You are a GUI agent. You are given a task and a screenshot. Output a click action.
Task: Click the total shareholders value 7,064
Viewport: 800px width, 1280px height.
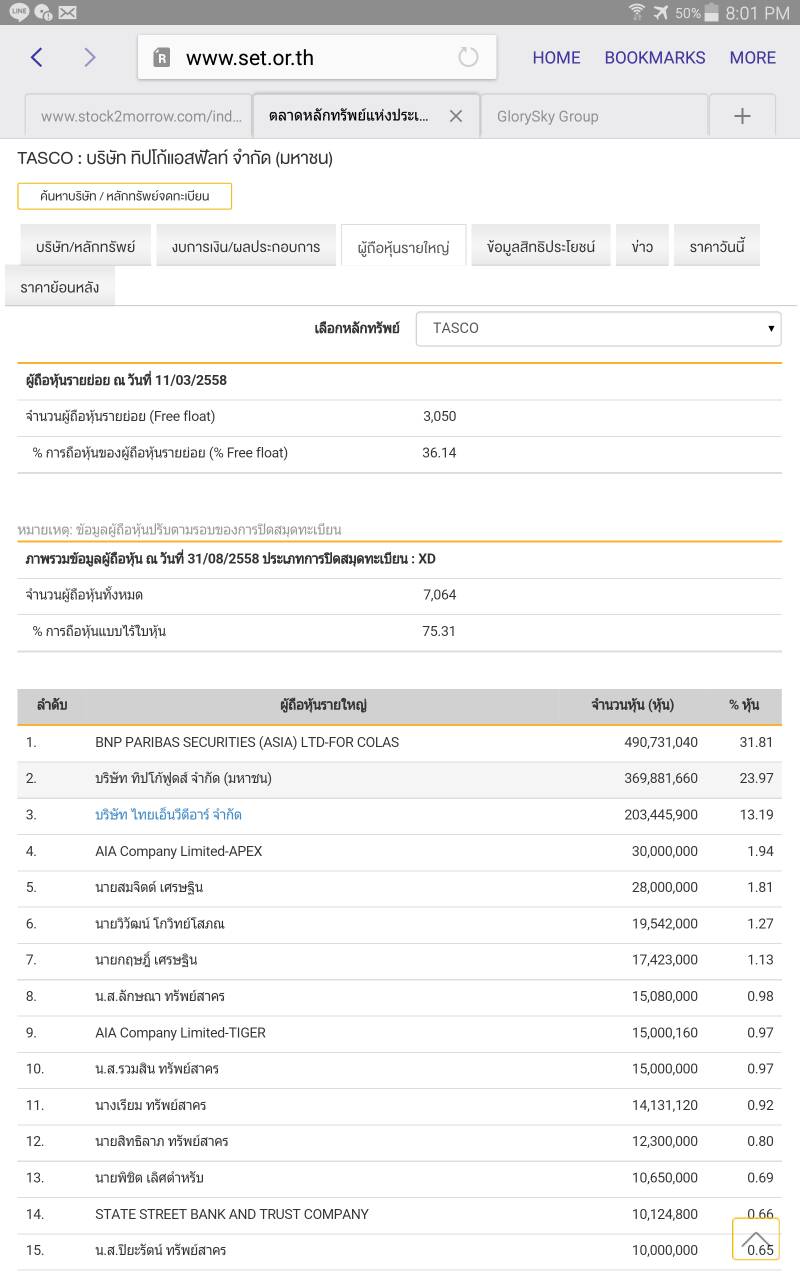point(439,595)
